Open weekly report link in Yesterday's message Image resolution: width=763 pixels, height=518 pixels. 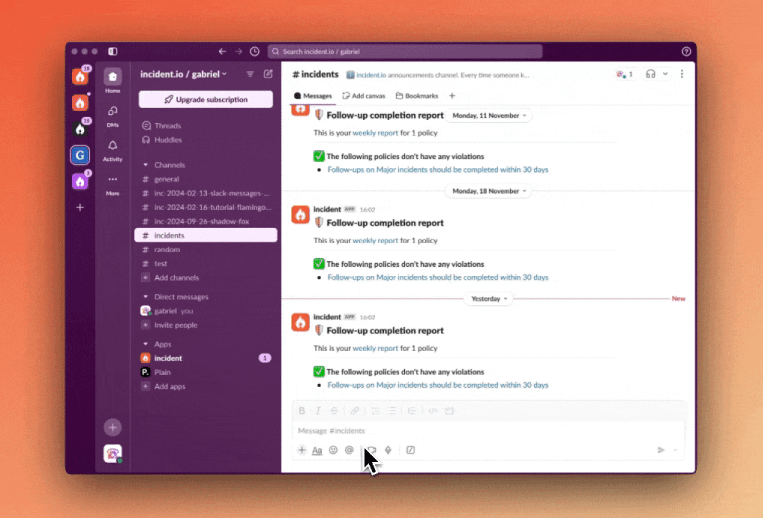point(375,348)
